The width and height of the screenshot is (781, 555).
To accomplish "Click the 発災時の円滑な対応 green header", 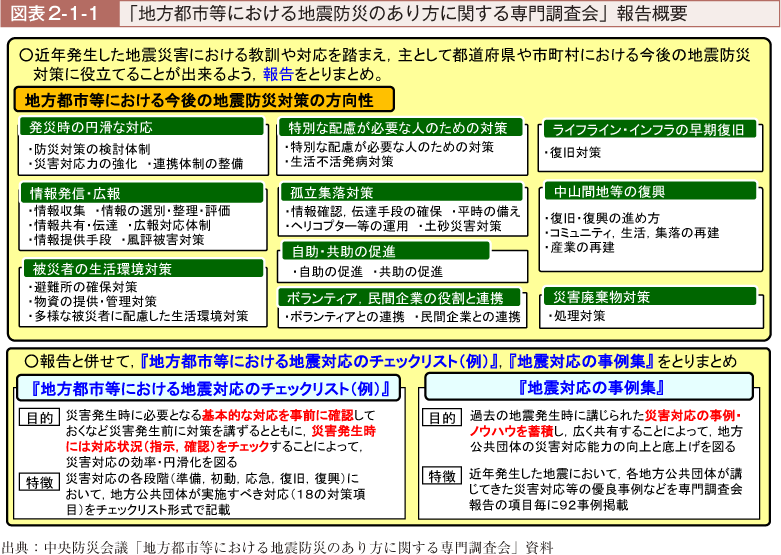I will 141,127.
